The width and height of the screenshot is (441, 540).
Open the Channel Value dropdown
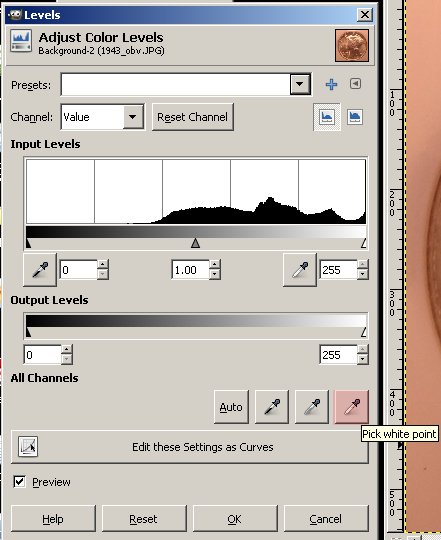(102, 117)
